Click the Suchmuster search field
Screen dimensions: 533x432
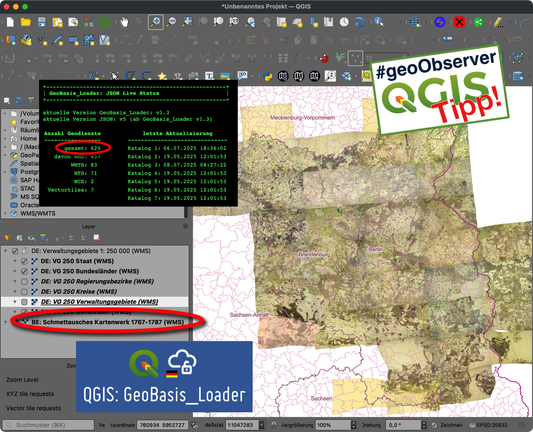[48, 425]
